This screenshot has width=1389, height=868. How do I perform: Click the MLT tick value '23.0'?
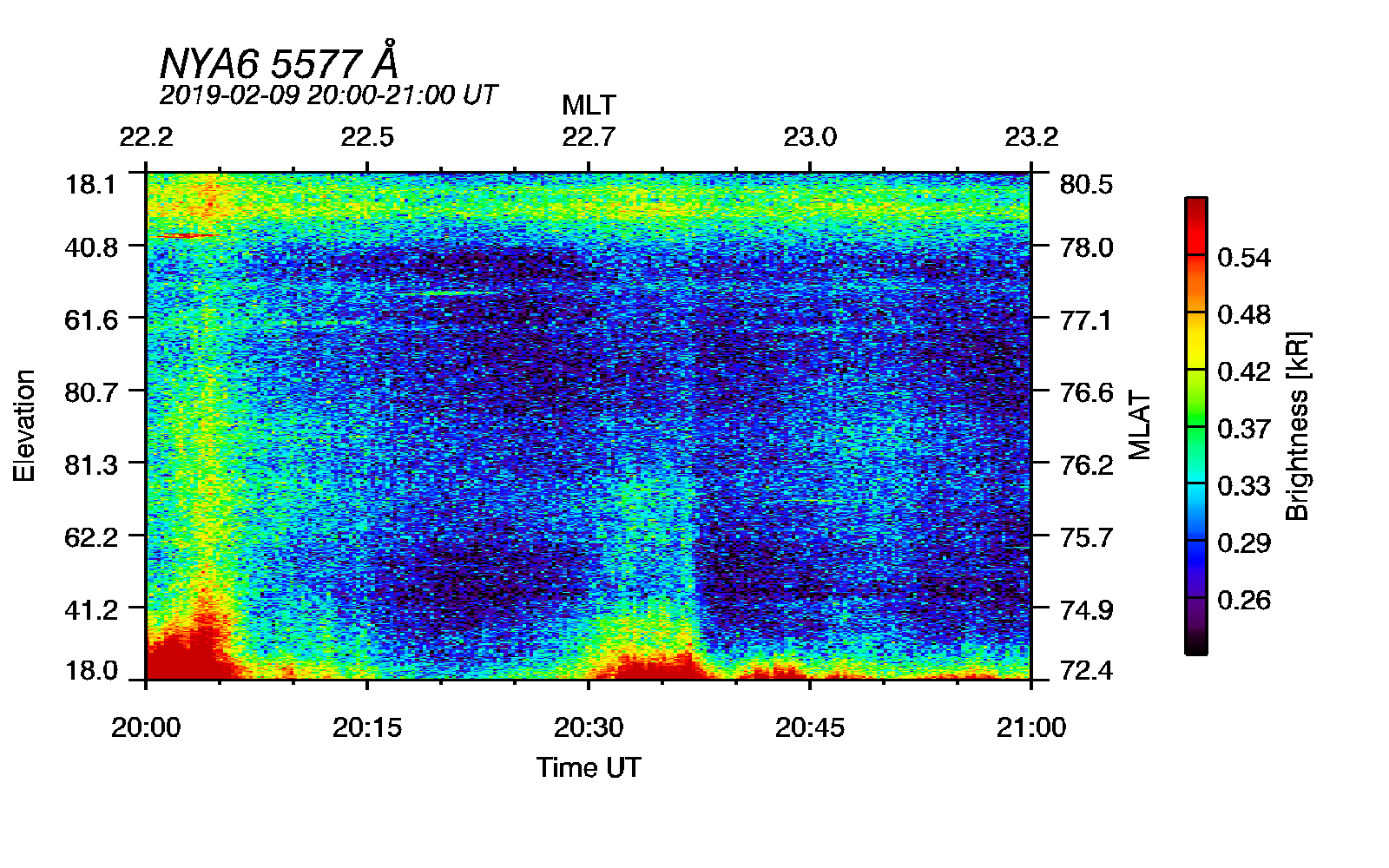[810, 137]
